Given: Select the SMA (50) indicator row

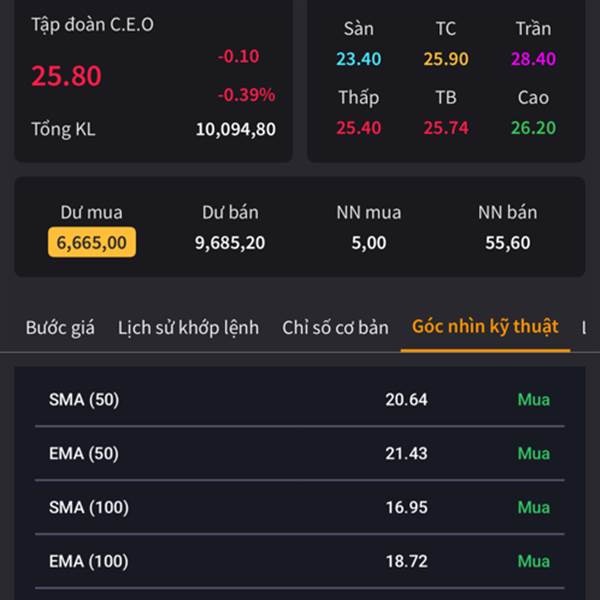Looking at the screenshot, I should click(x=300, y=399).
